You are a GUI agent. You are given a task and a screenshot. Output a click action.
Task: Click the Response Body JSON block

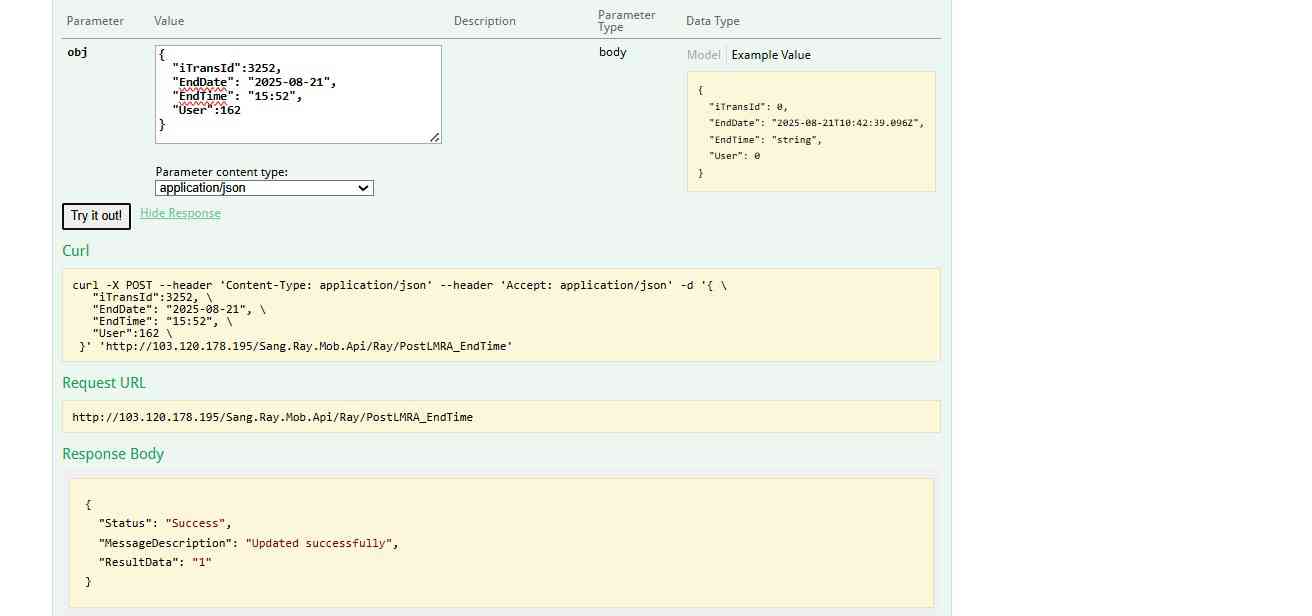coord(500,543)
